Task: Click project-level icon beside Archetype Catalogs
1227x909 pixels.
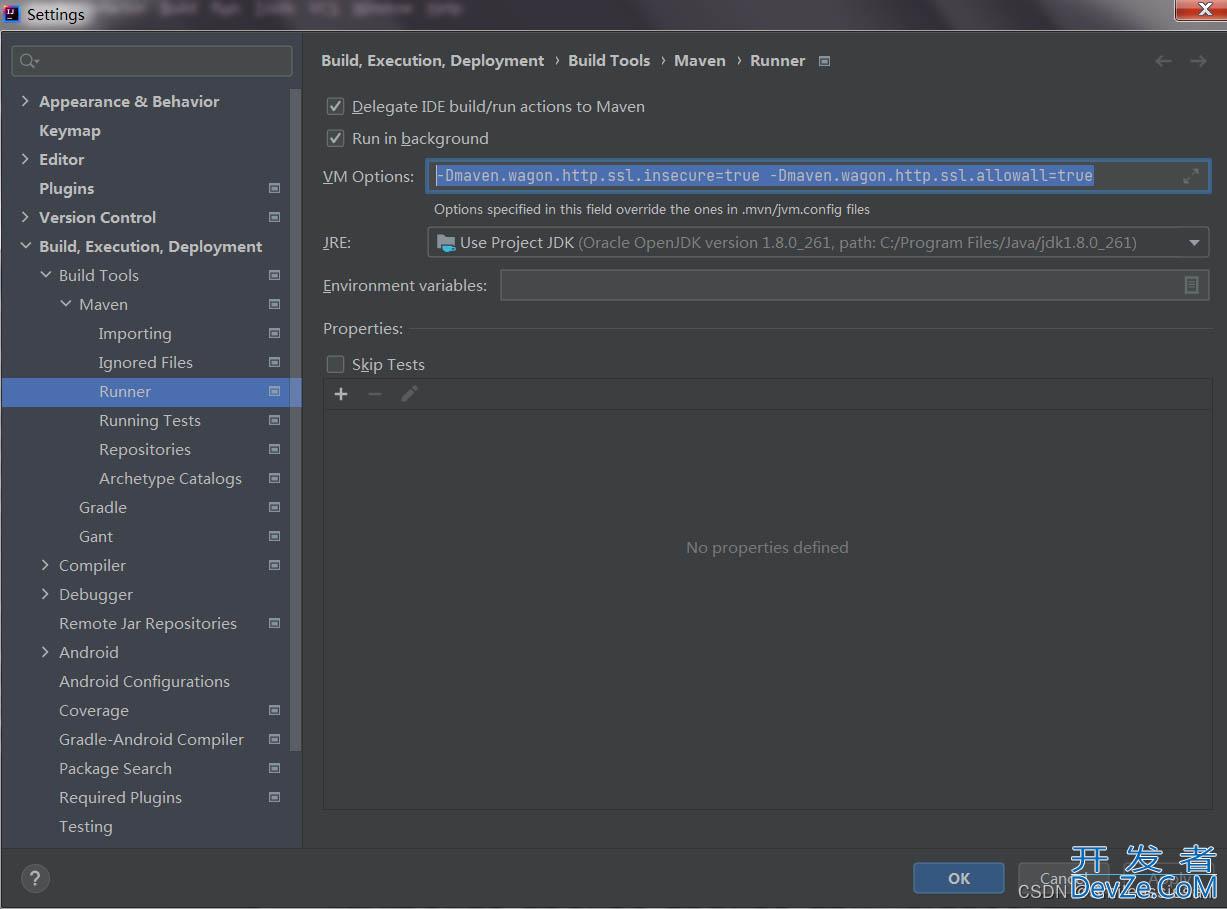Action: click(274, 478)
